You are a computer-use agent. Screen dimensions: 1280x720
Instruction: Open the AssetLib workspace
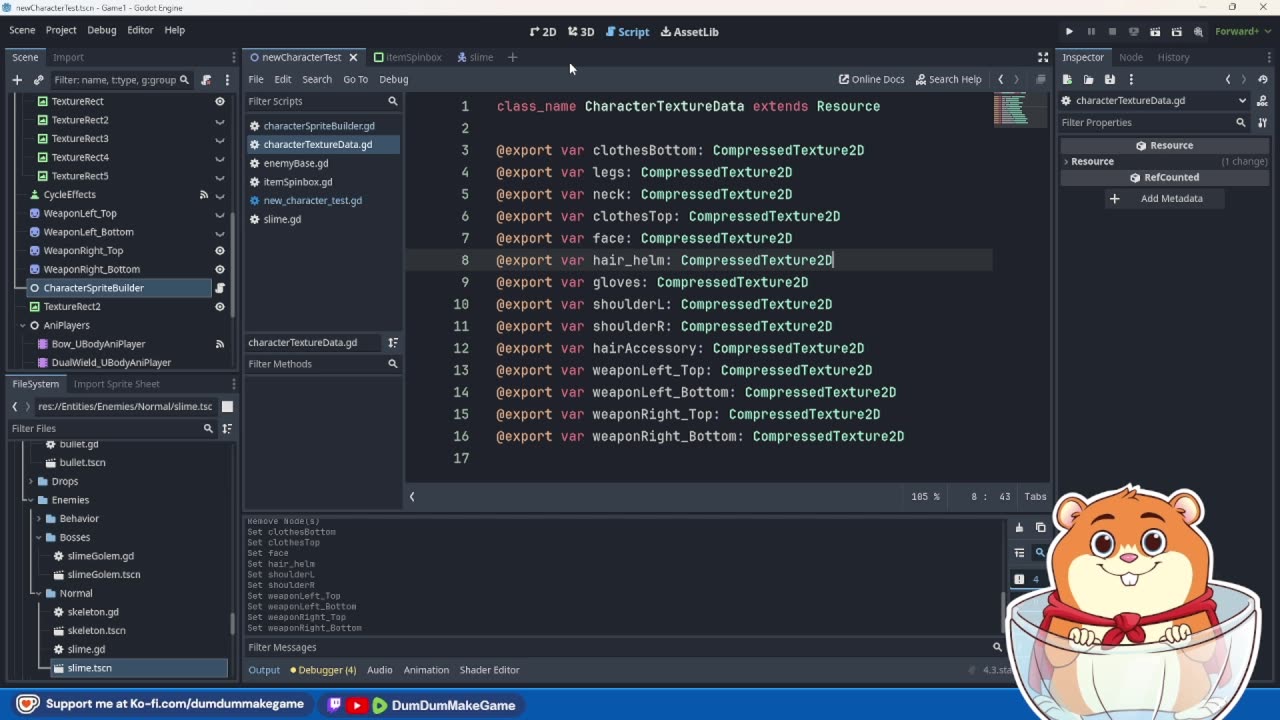click(689, 32)
